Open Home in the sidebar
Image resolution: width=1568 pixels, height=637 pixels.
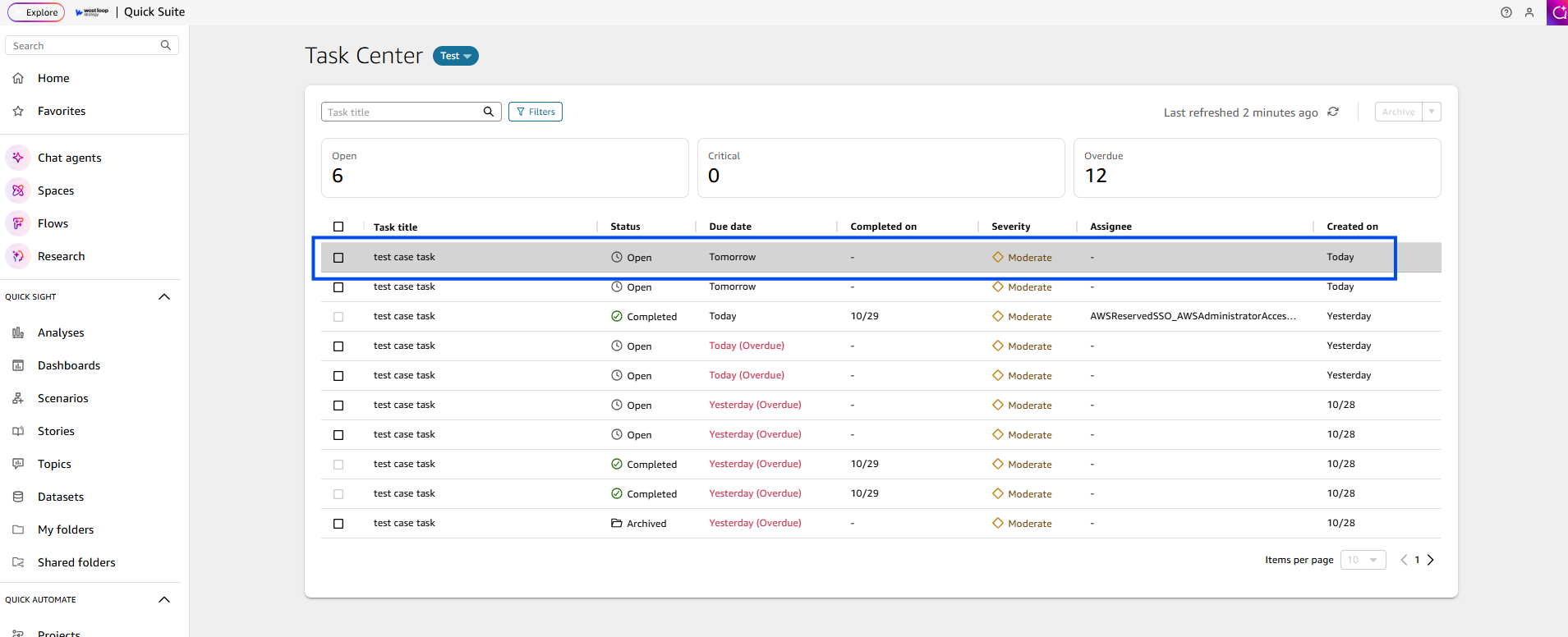(x=53, y=78)
